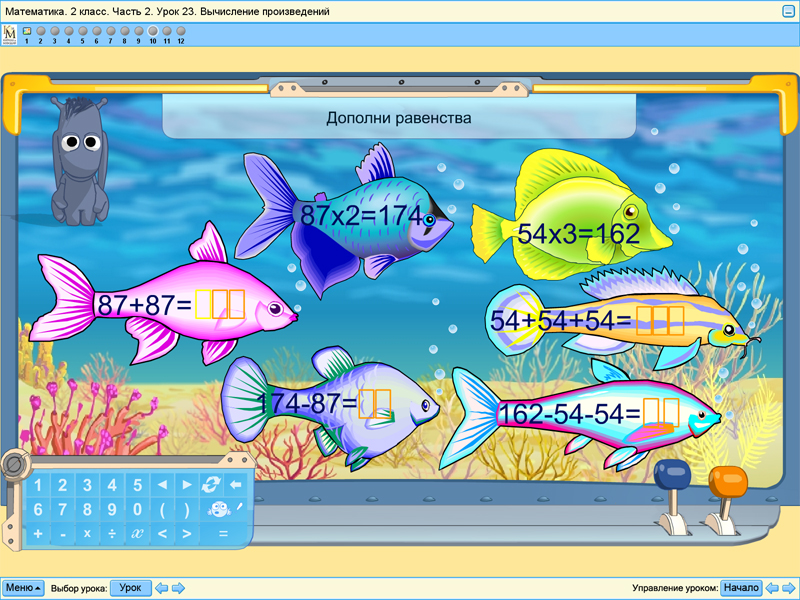
Task: Click the Начало button
Action: (x=741, y=588)
